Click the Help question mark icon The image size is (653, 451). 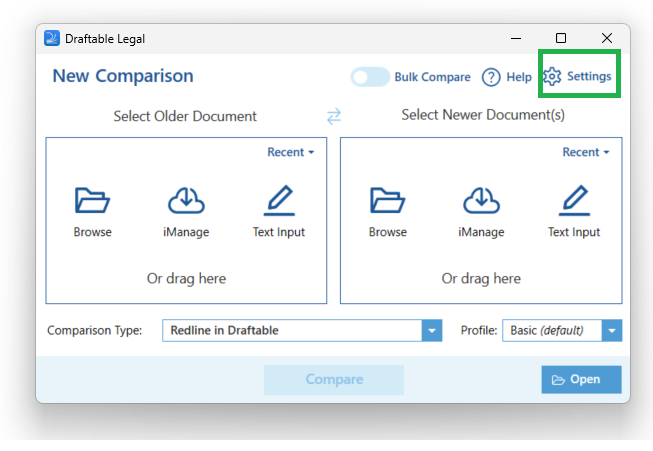(491, 77)
